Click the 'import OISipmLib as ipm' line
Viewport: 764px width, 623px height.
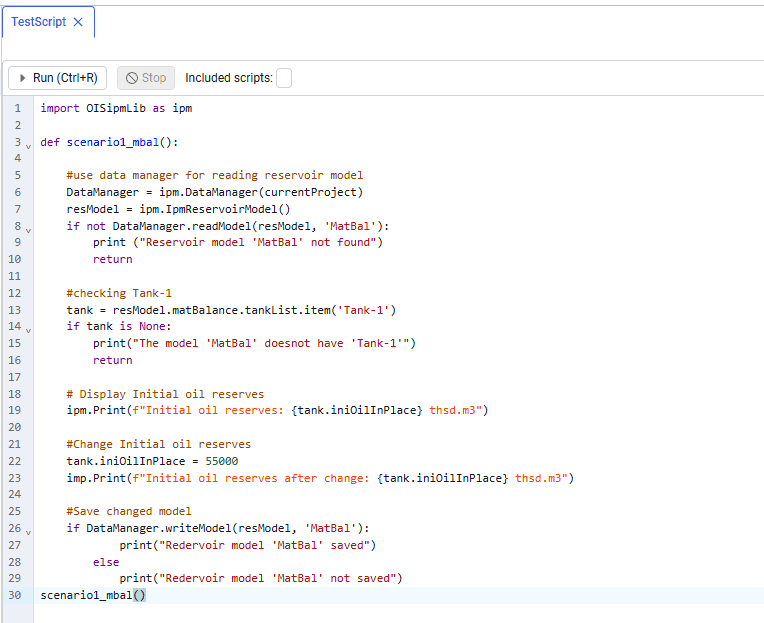pos(116,108)
